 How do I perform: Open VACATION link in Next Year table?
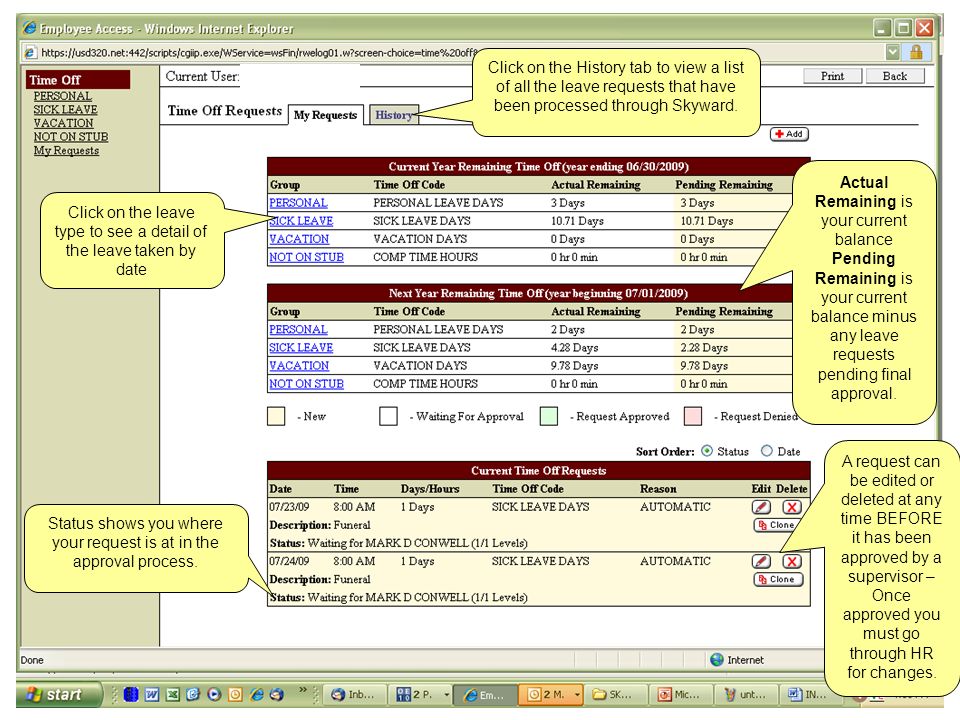299,366
